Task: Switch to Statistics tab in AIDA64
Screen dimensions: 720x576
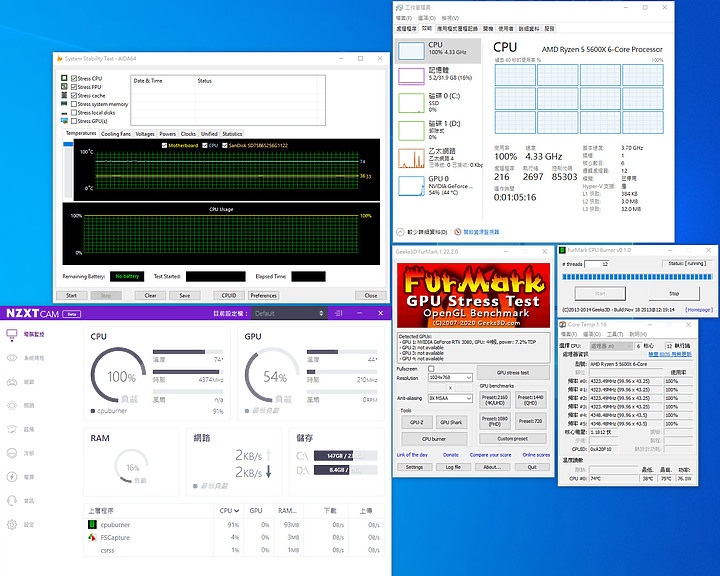Action: (232, 134)
